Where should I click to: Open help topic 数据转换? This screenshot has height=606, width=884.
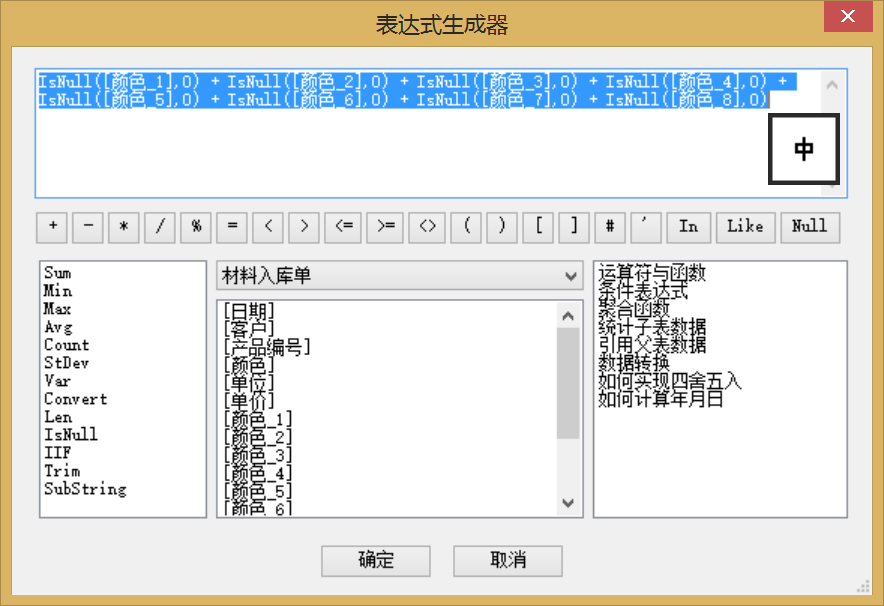[x=634, y=362]
